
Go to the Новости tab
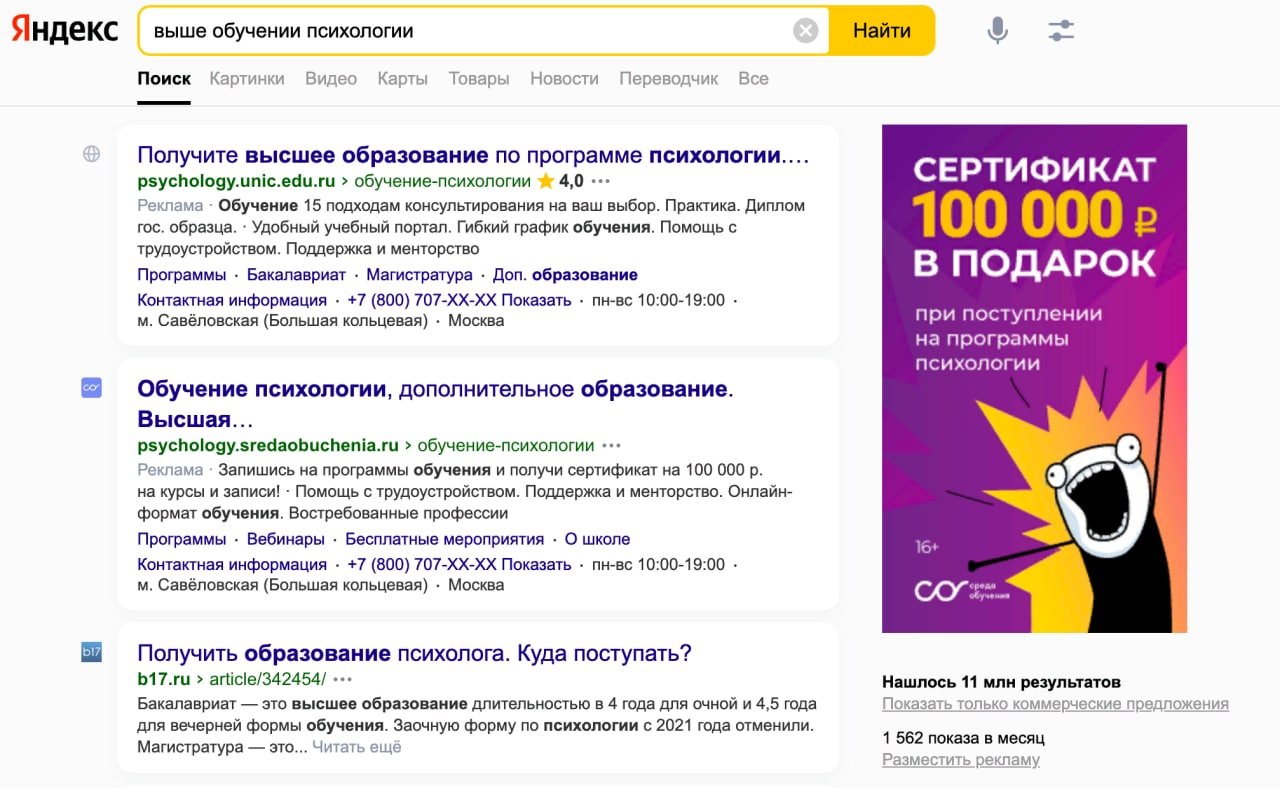pyautogui.click(x=564, y=79)
